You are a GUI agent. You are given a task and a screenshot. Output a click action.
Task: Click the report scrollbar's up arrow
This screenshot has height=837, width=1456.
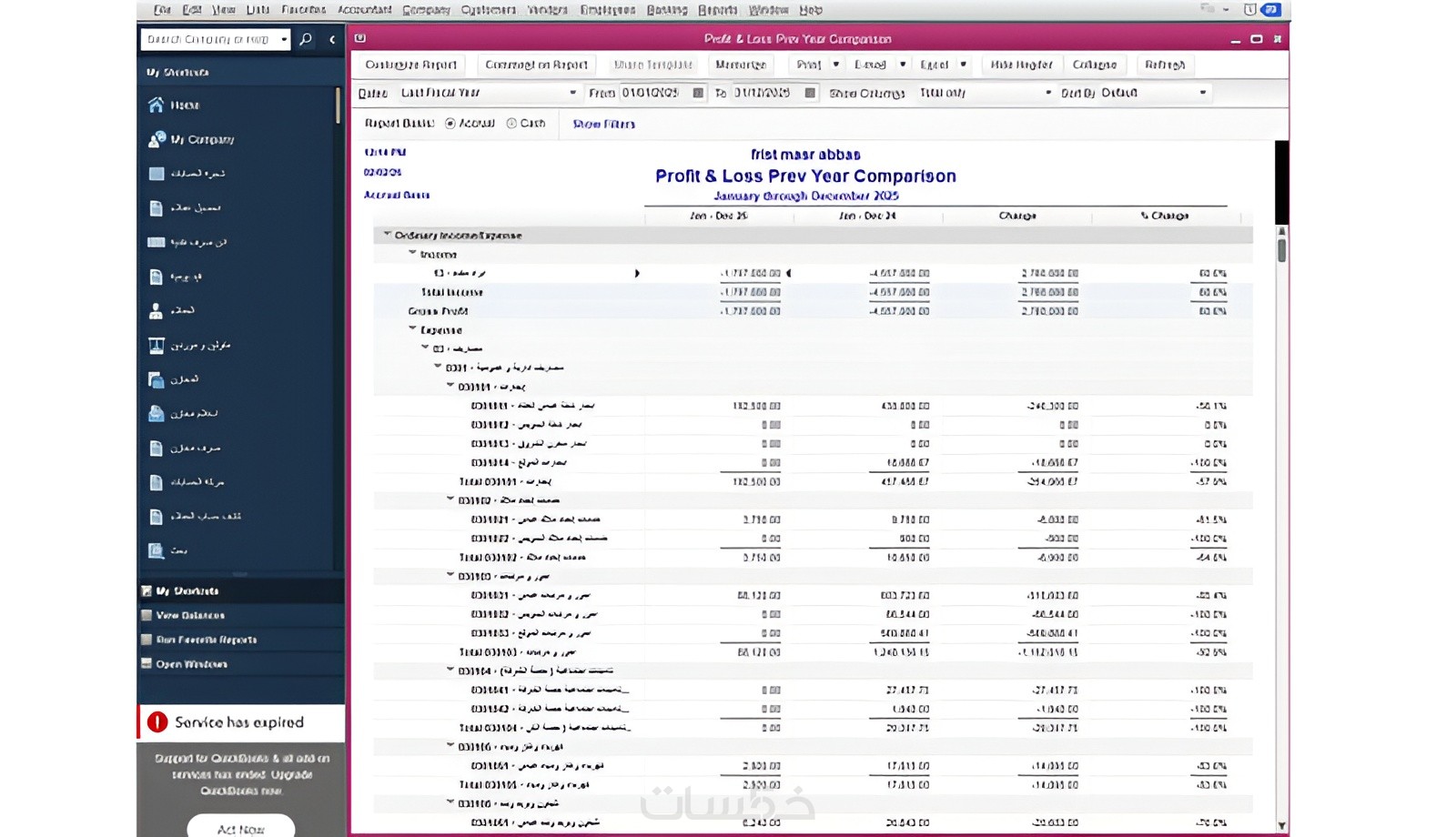point(1281,231)
